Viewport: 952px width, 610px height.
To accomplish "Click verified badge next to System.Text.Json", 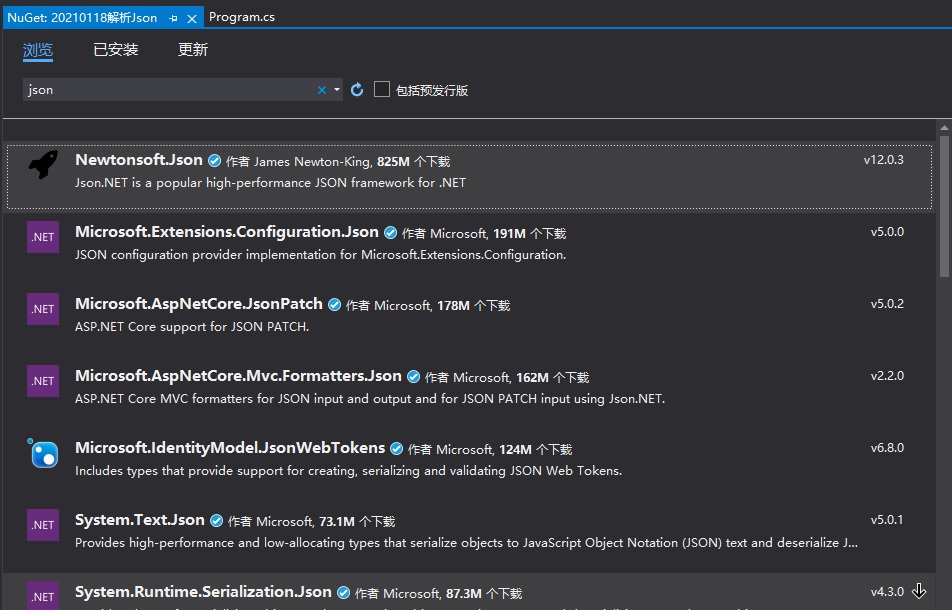I will (x=216, y=521).
